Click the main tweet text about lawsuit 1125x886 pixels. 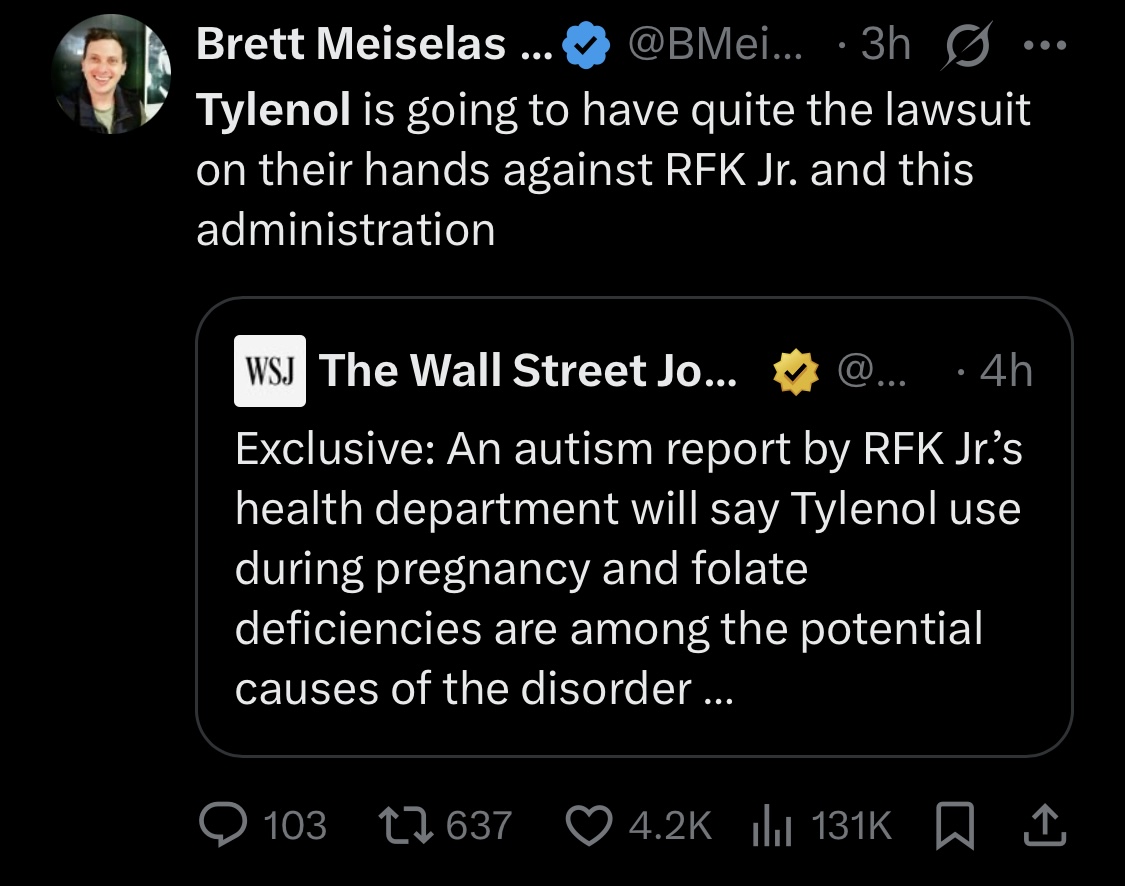click(612, 170)
